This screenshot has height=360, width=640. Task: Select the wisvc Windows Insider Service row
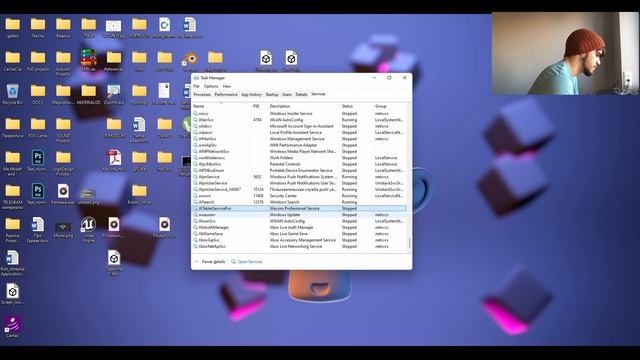pyautogui.click(x=300, y=113)
